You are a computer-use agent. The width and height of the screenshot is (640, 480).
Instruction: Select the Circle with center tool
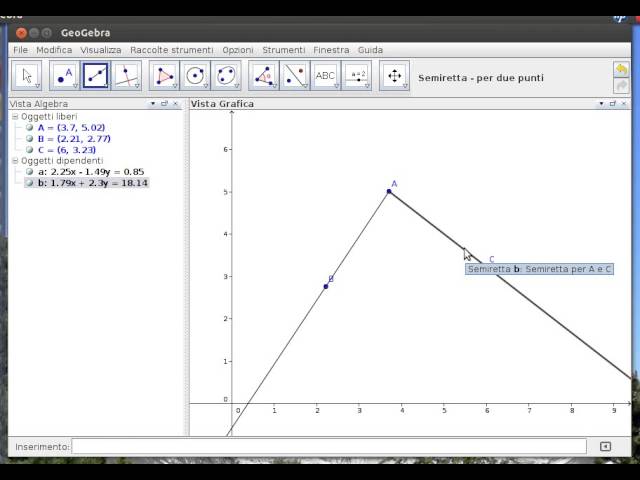click(195, 76)
